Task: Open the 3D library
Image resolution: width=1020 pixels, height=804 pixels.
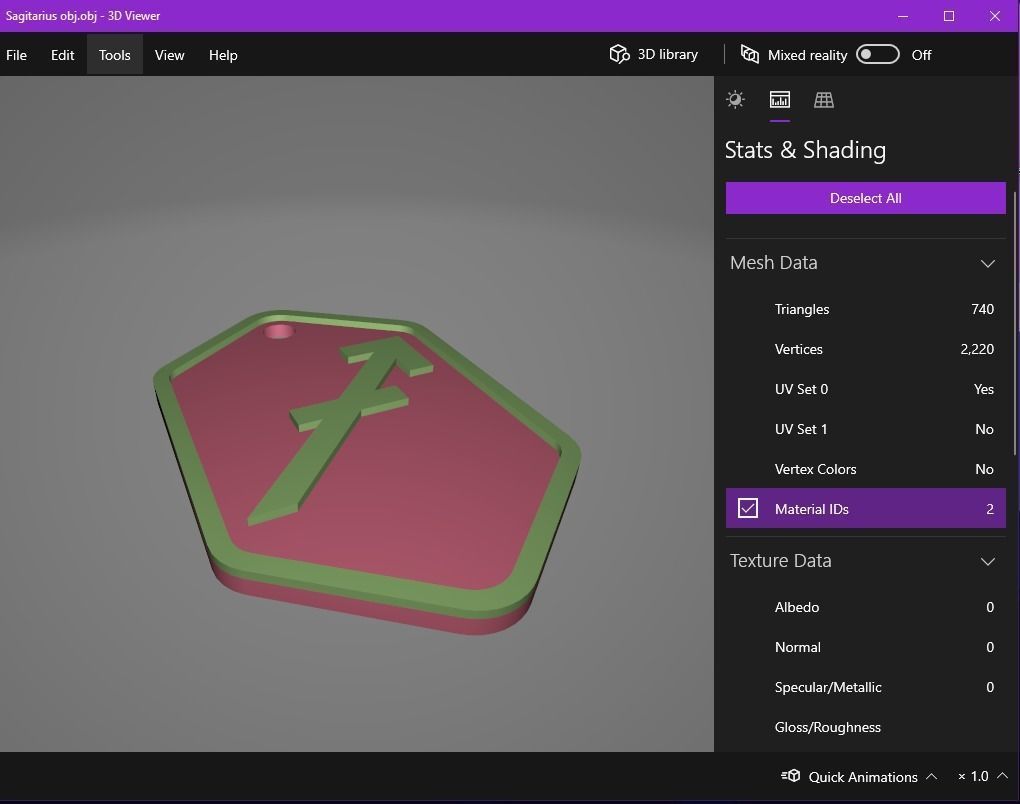Action: (x=654, y=55)
